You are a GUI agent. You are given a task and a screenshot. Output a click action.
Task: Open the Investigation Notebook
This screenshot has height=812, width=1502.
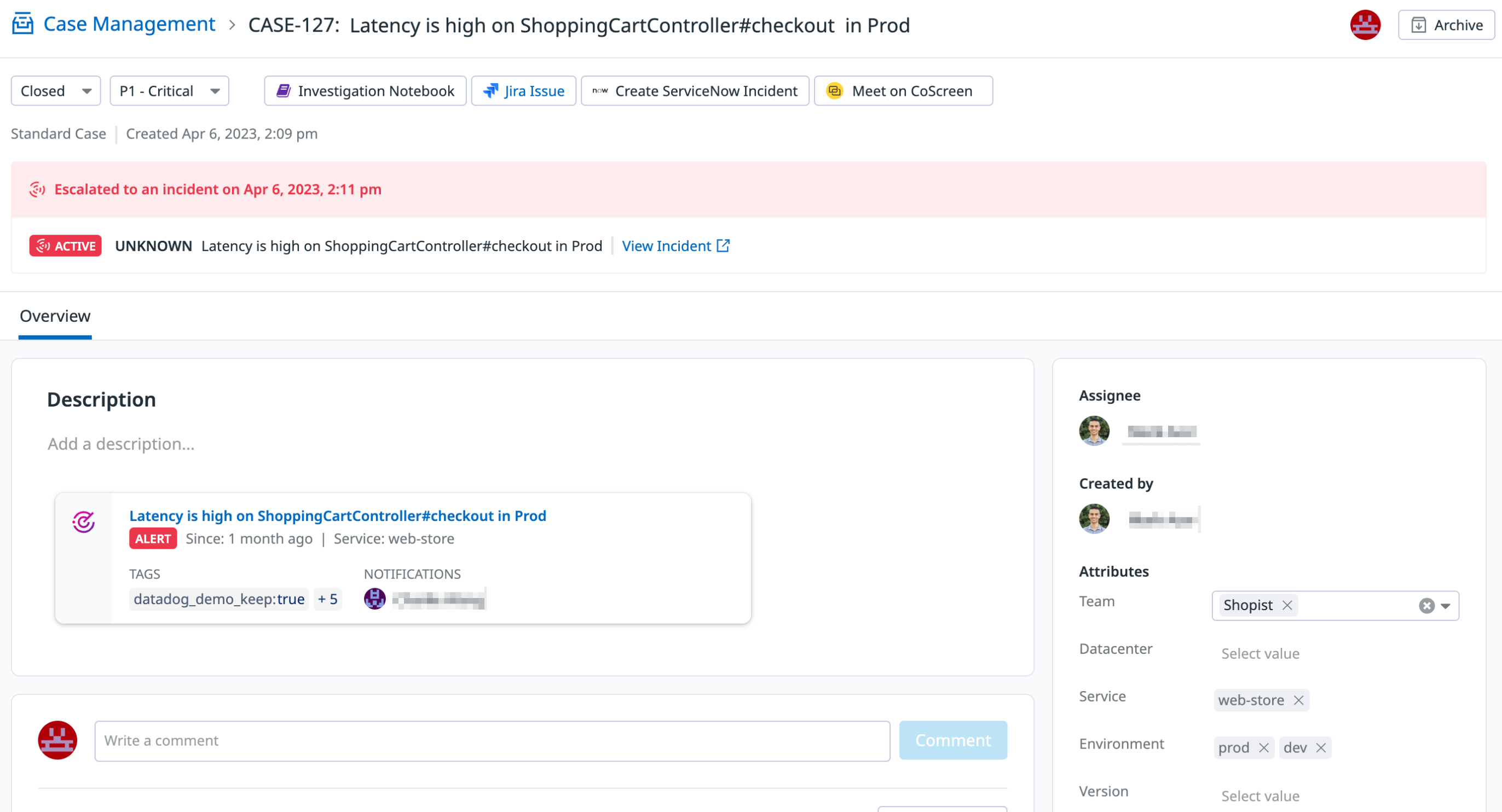pos(365,91)
